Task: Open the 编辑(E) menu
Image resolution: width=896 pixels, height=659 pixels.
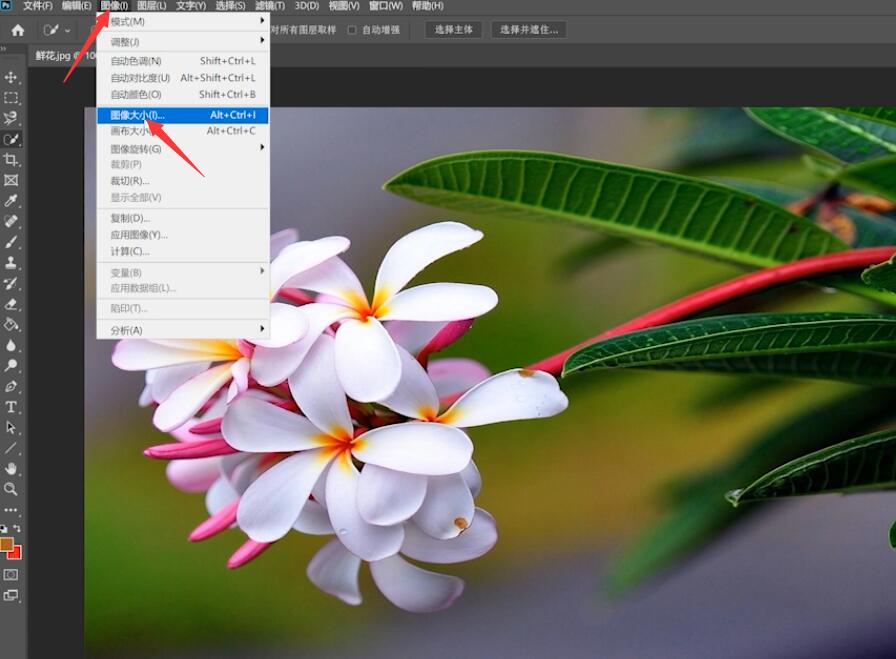Action: pyautogui.click(x=77, y=6)
